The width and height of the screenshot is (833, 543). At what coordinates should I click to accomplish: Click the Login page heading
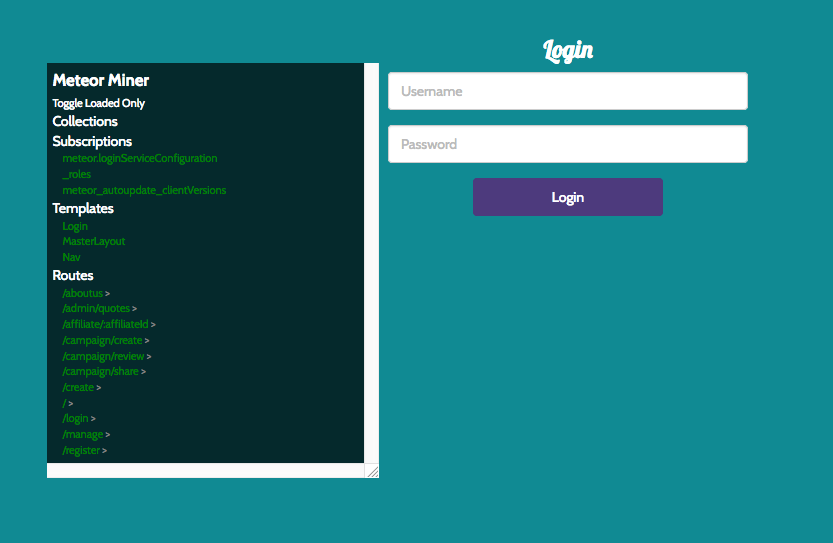(x=567, y=51)
